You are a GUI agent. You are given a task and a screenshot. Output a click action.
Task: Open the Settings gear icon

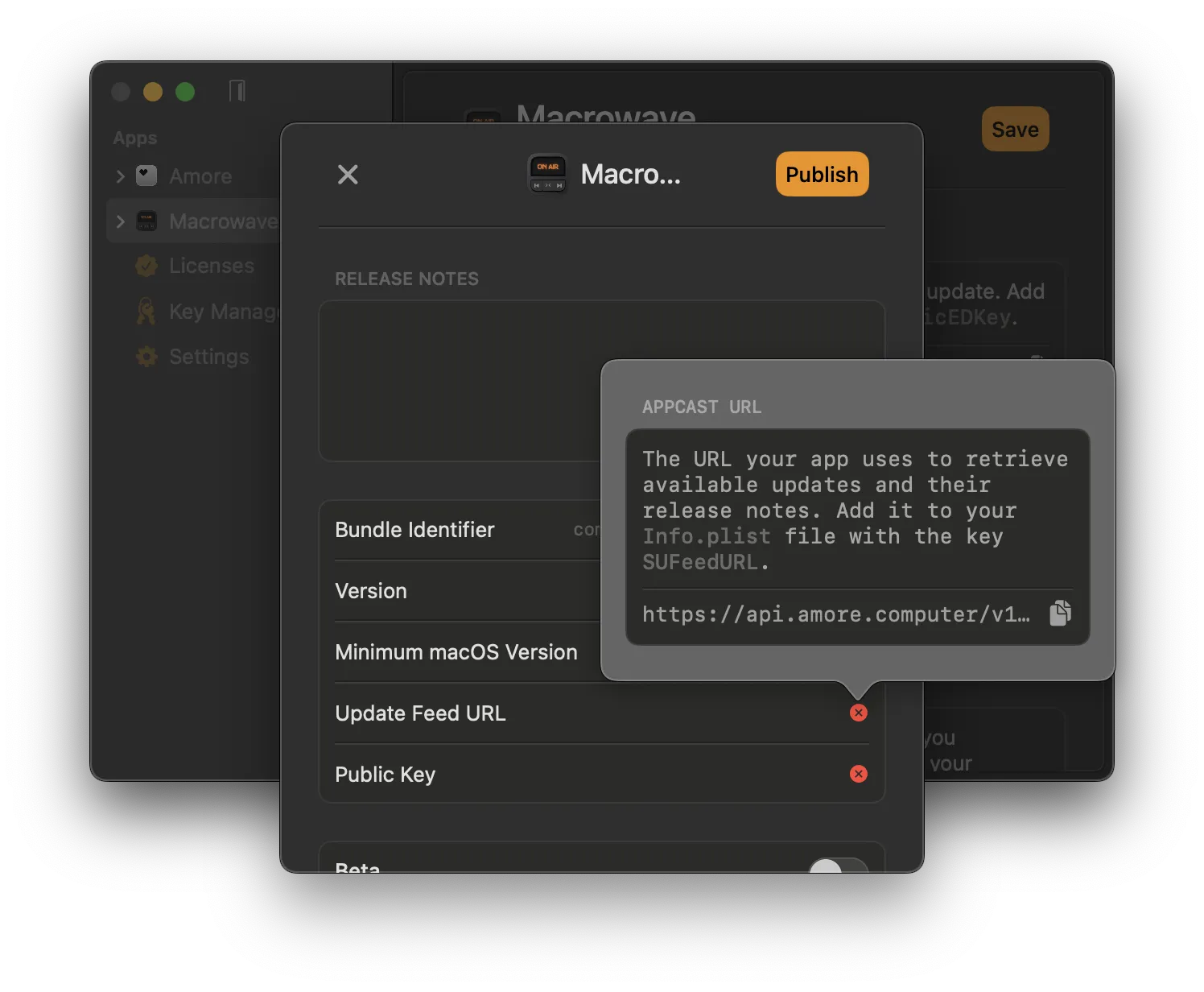pos(146,356)
